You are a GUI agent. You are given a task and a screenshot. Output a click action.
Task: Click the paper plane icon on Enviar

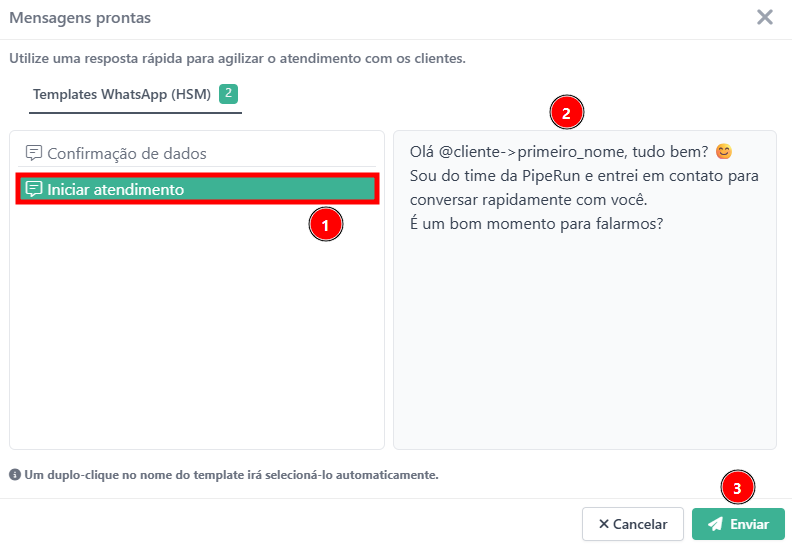[715, 524]
